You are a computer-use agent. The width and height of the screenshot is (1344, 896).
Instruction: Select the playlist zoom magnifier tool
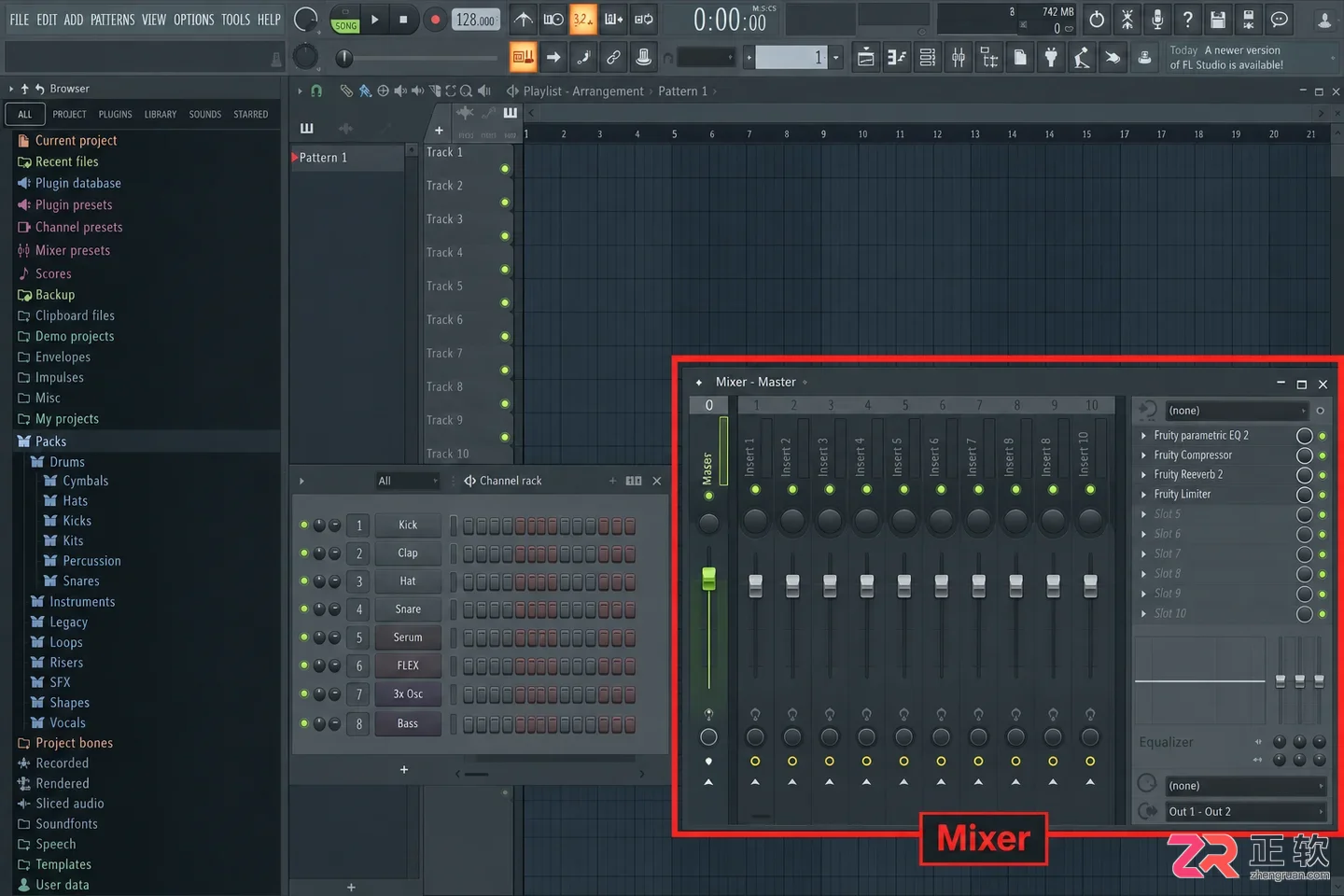point(466,91)
